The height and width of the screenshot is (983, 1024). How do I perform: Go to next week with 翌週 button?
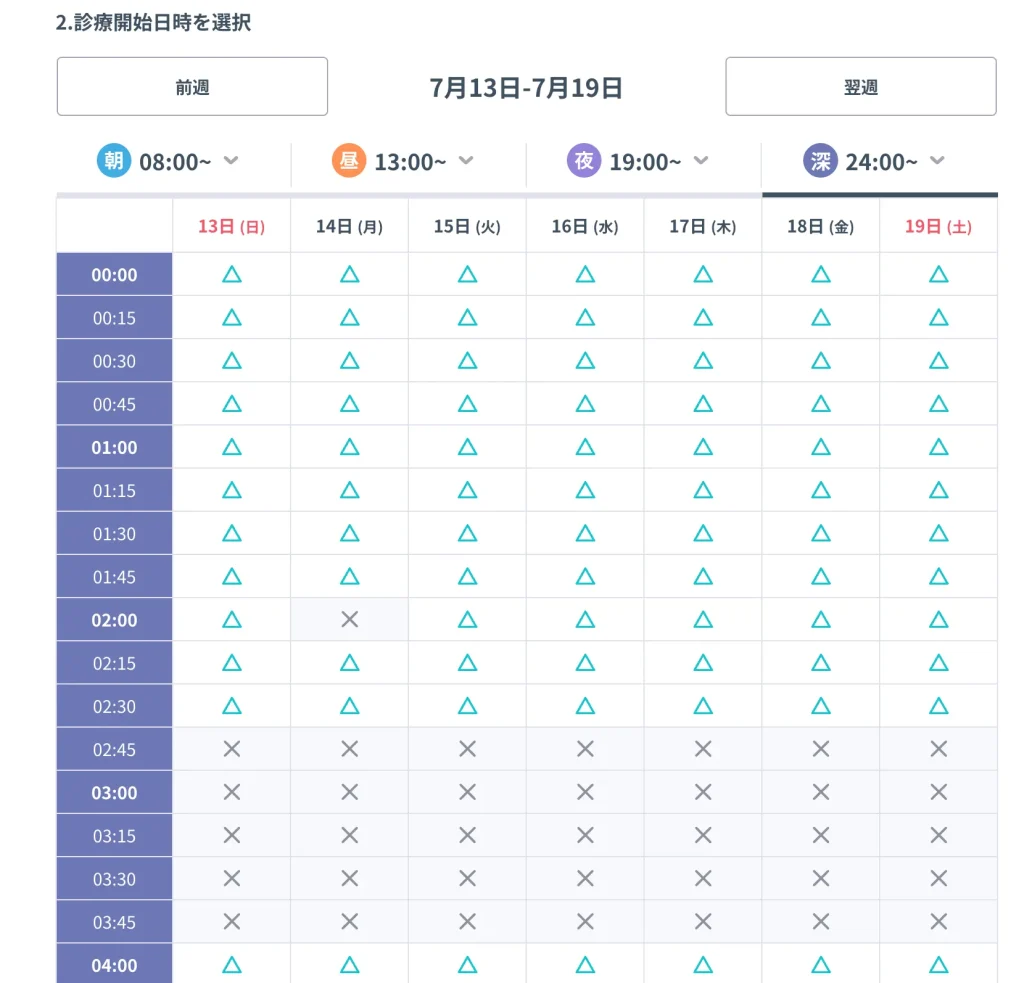point(861,86)
